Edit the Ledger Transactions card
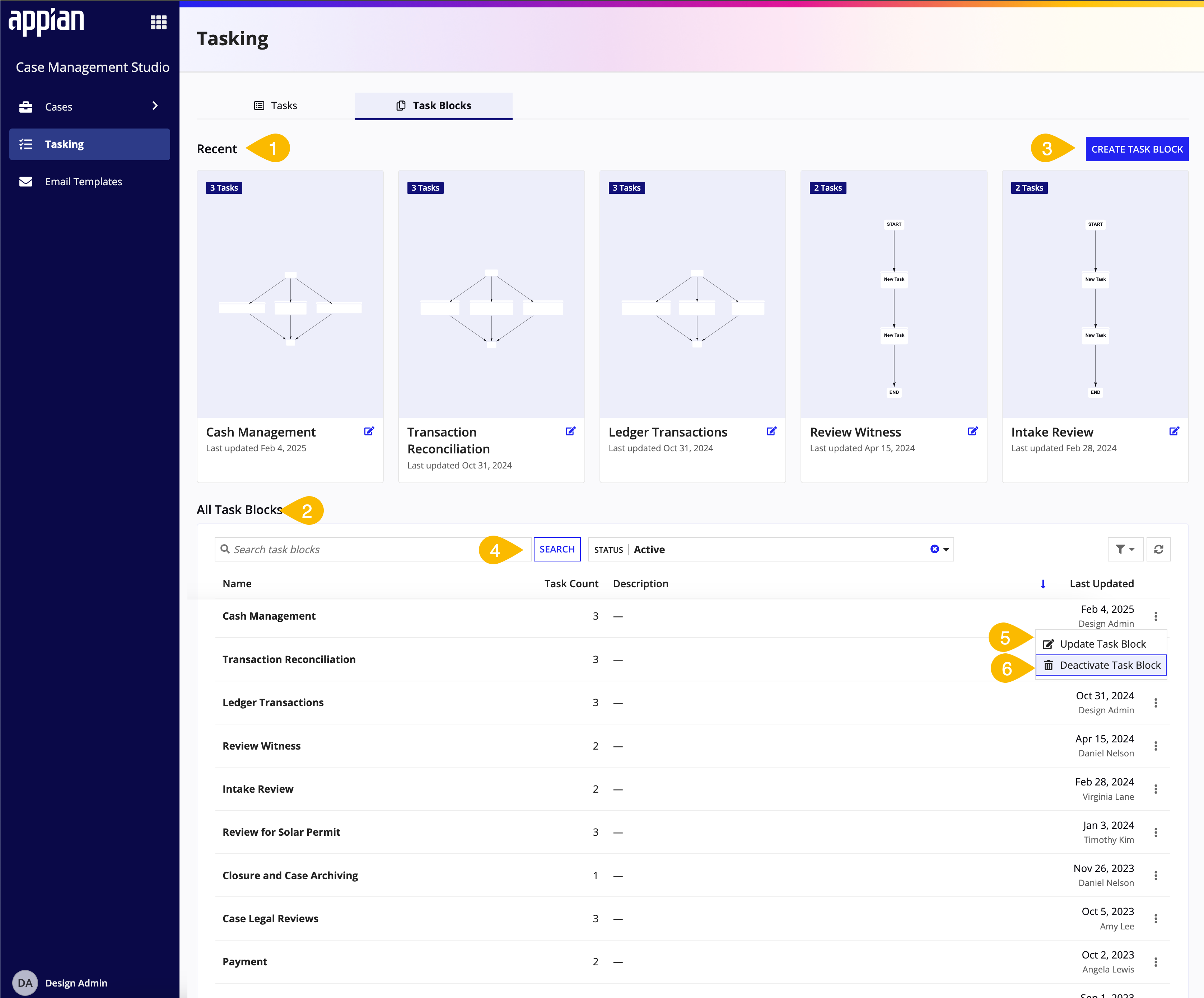Viewport: 1204px width, 998px height. click(772, 431)
